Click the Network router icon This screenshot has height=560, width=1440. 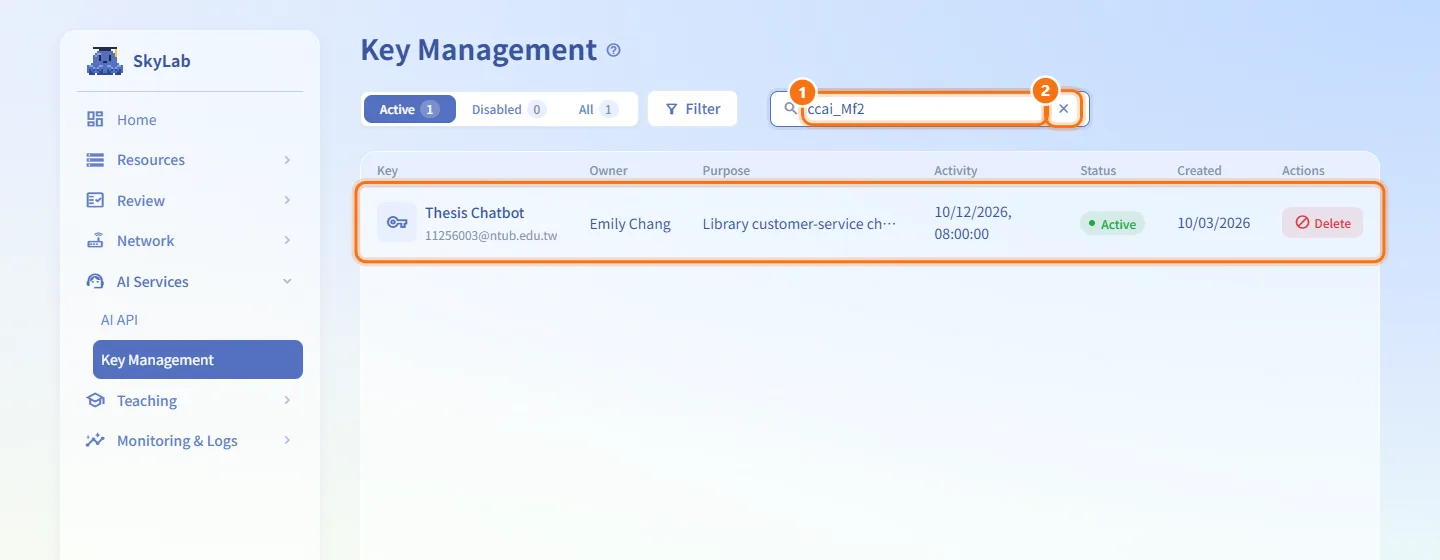pyautogui.click(x=96, y=241)
